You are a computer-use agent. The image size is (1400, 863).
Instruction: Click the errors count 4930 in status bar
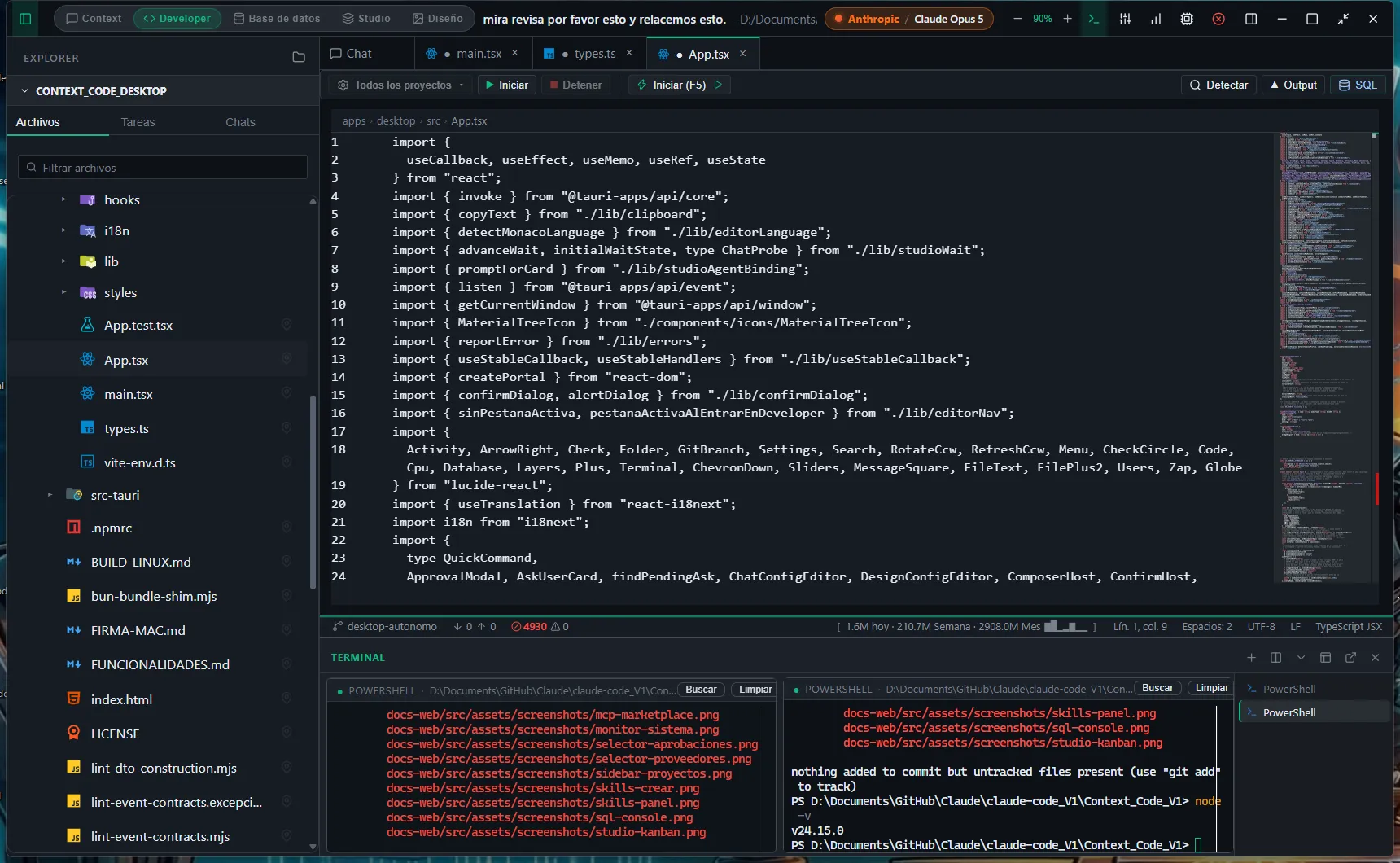[x=529, y=626]
